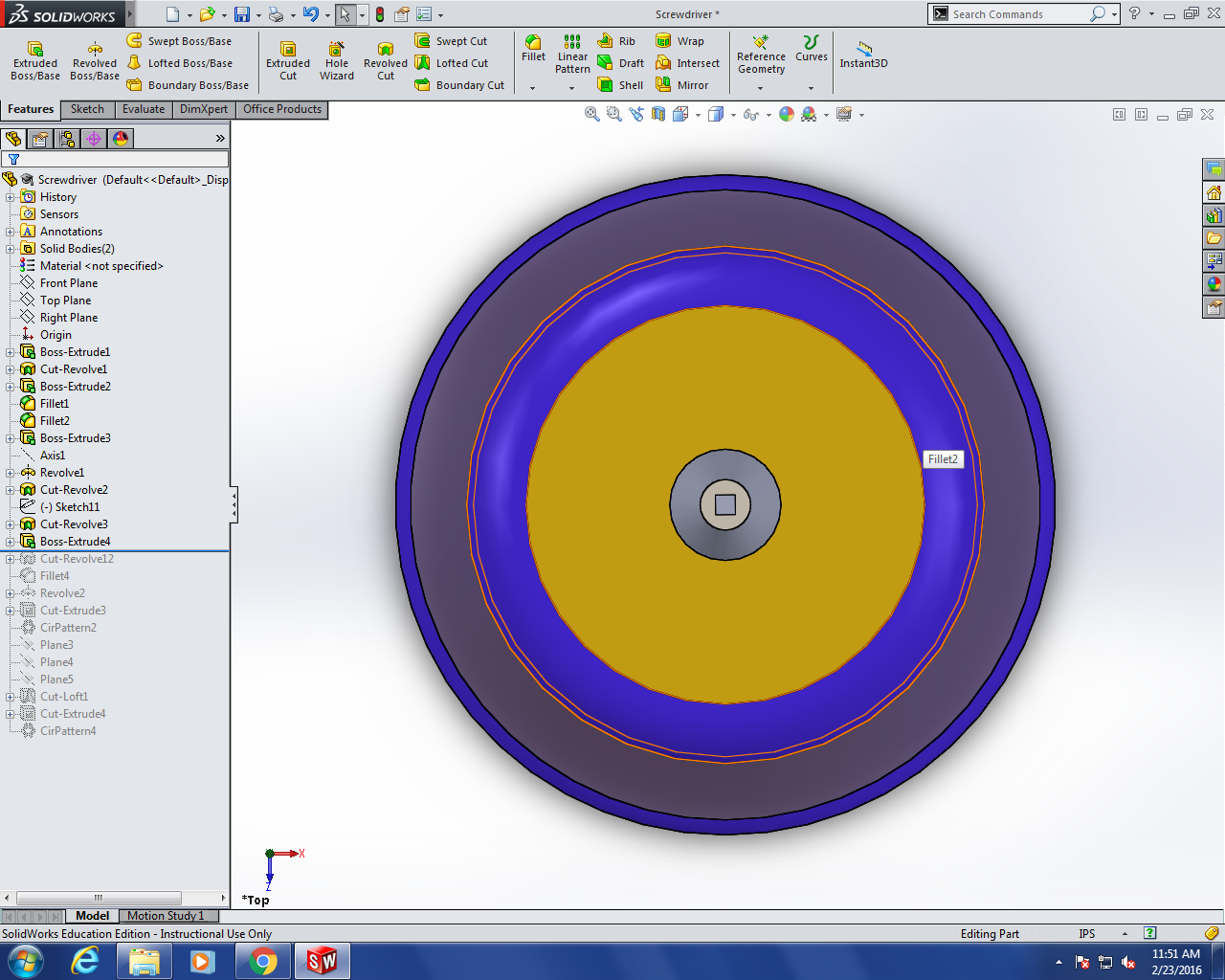Launch Google Chrome from the taskbar
This screenshot has height=980, width=1225.
(x=262, y=961)
